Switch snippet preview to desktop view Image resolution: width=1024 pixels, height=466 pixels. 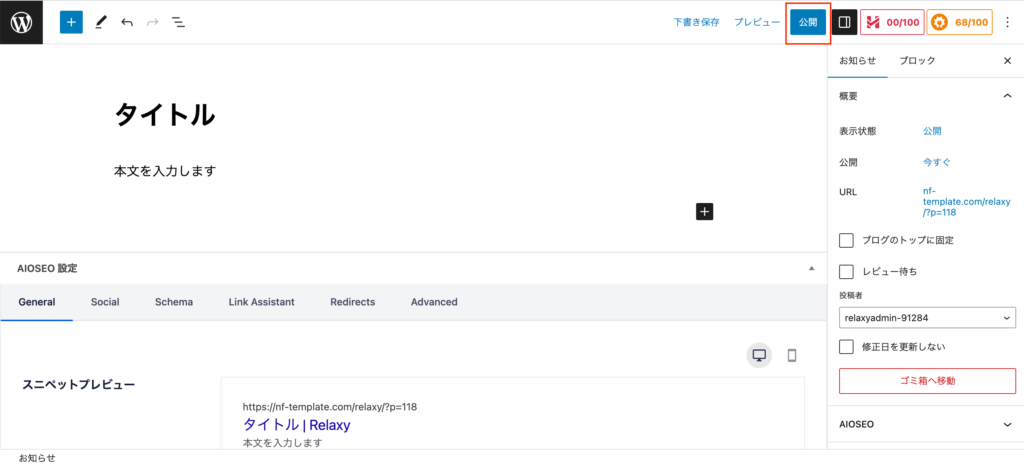click(x=759, y=355)
